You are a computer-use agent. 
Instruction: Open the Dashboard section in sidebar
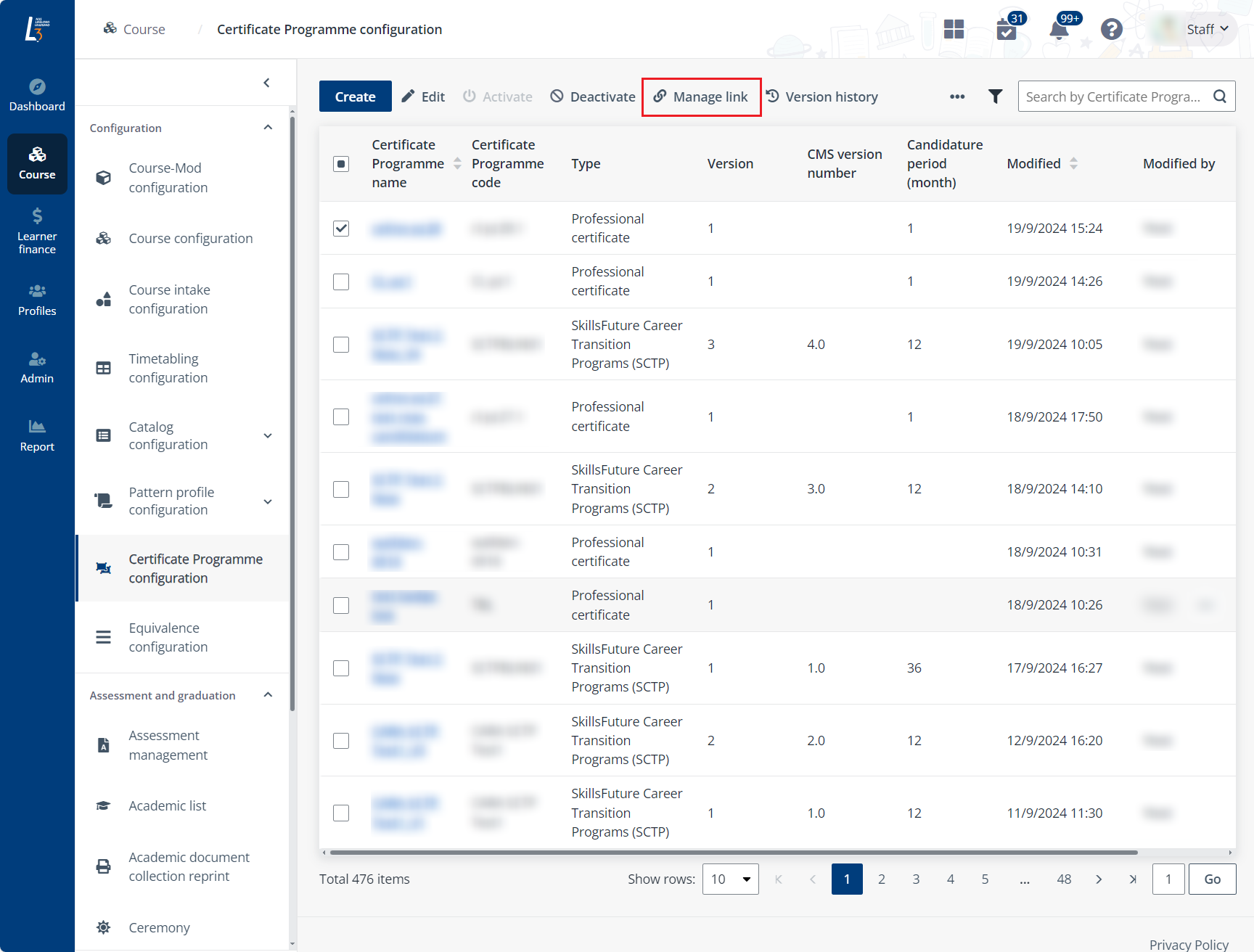[x=37, y=95]
